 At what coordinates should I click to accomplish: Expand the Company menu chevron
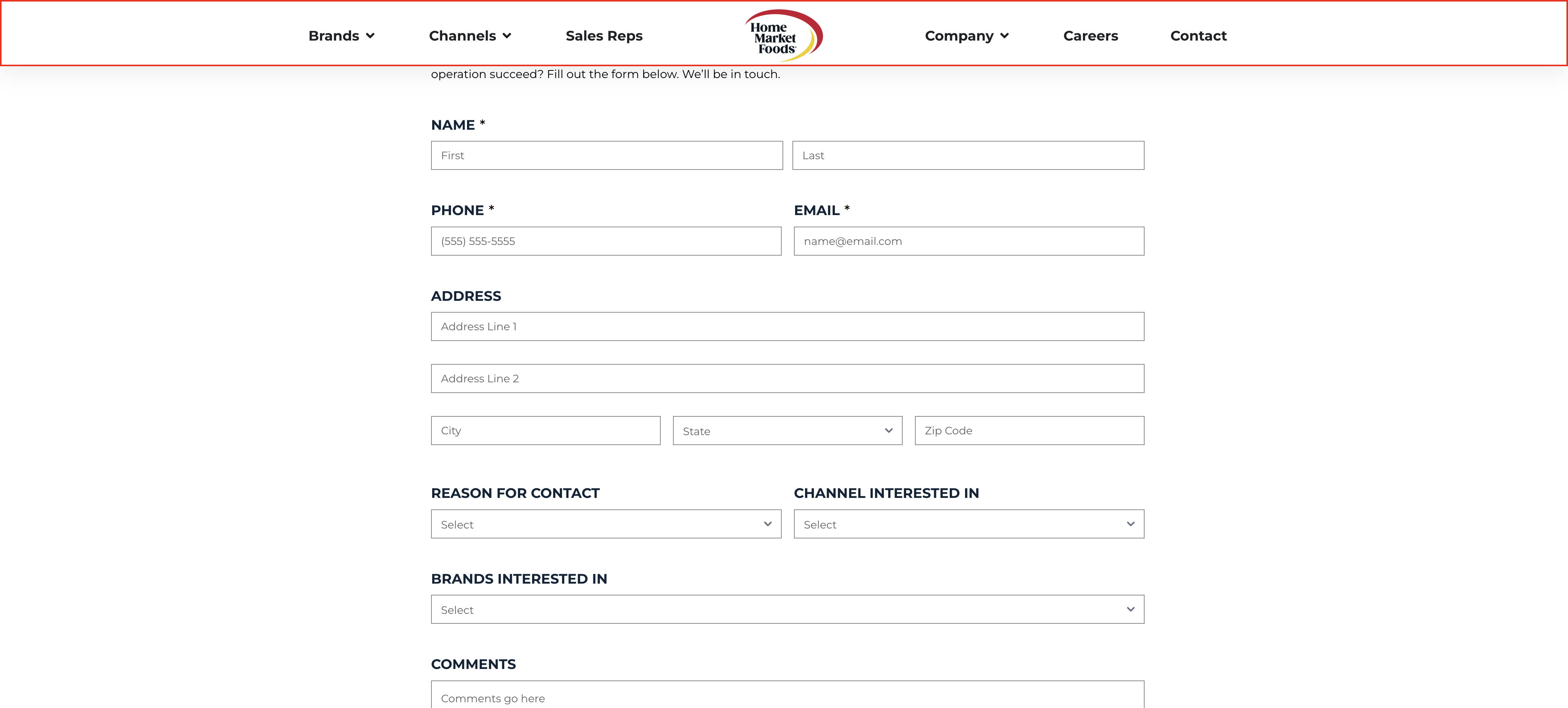tap(1004, 36)
